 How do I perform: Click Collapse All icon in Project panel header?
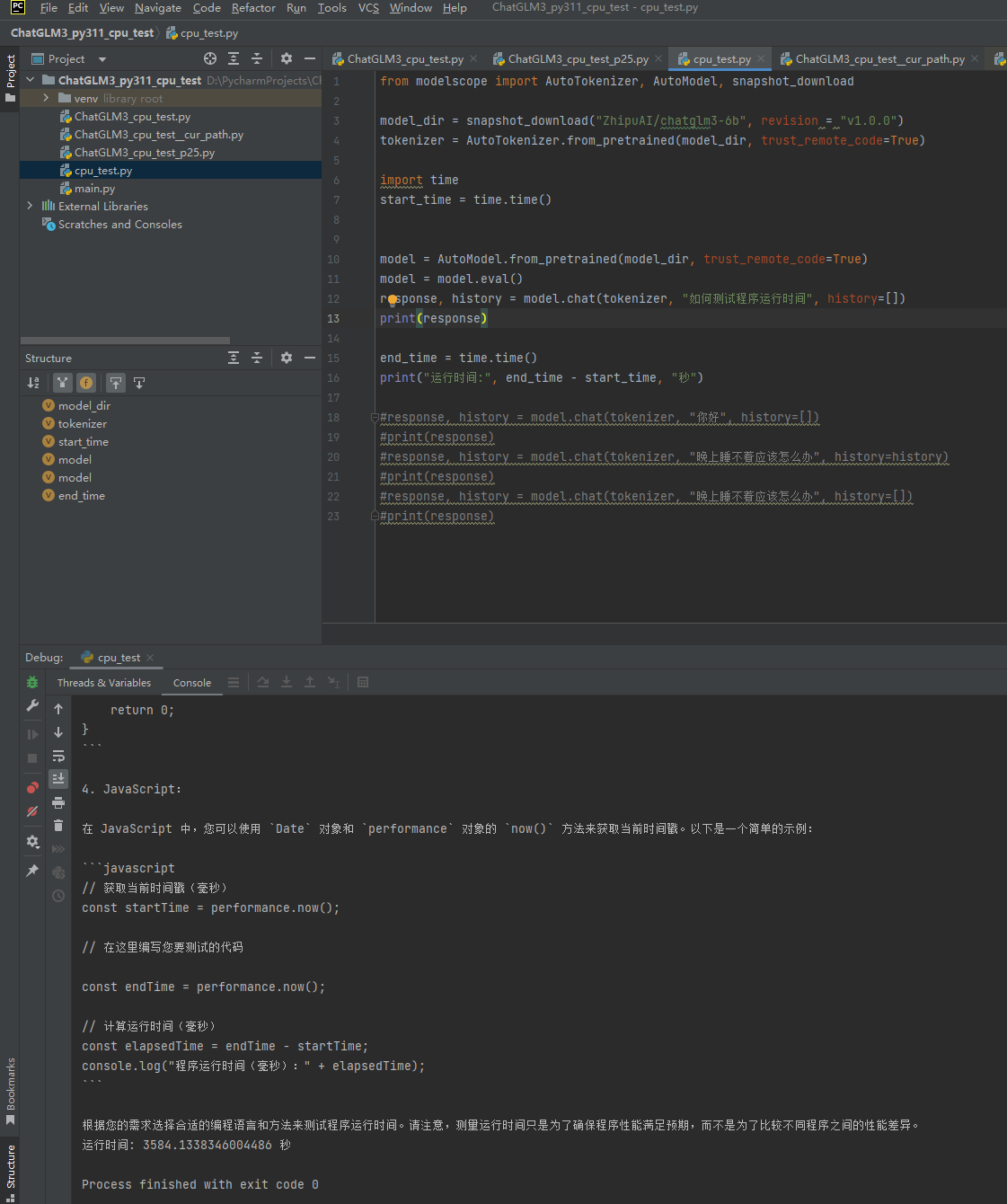pos(257,58)
